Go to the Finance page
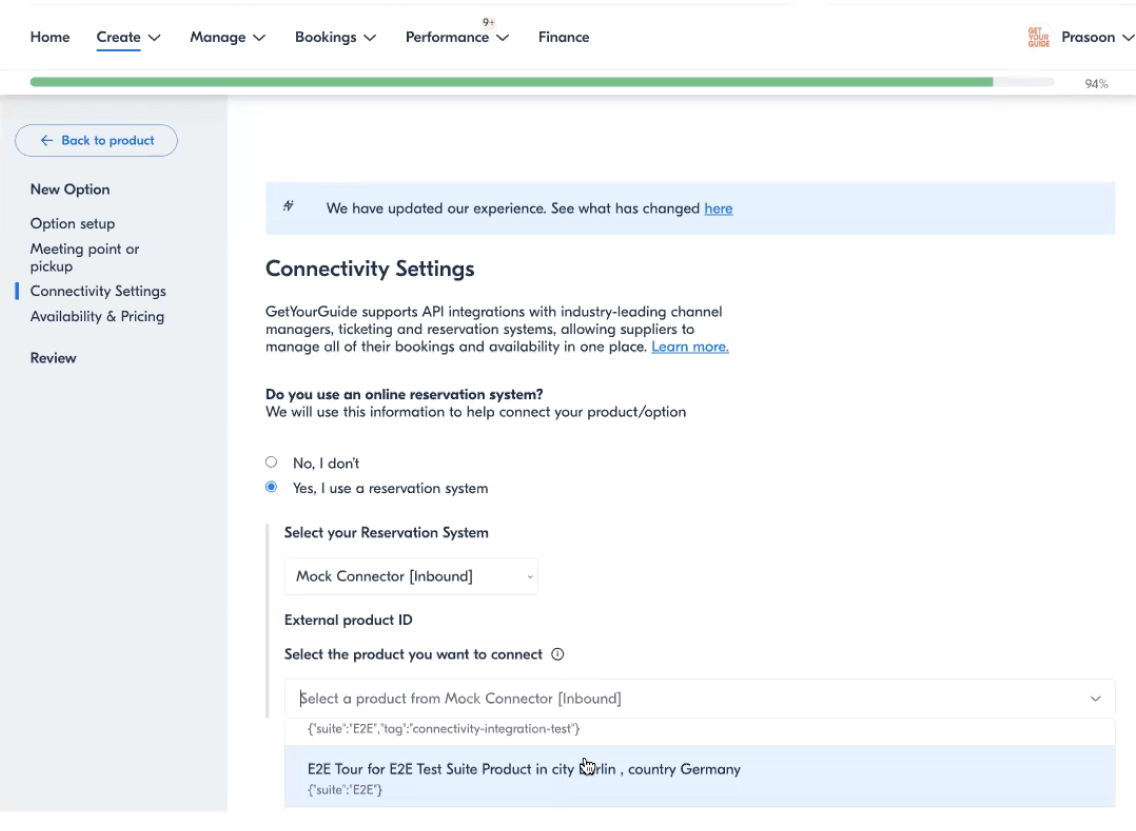This screenshot has height=831, width=1136. pyautogui.click(x=564, y=37)
